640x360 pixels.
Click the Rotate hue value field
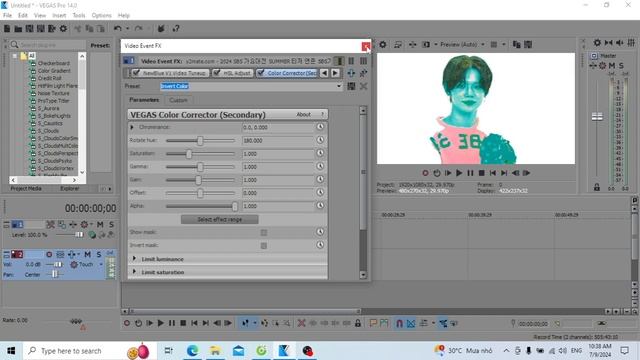pos(278,140)
